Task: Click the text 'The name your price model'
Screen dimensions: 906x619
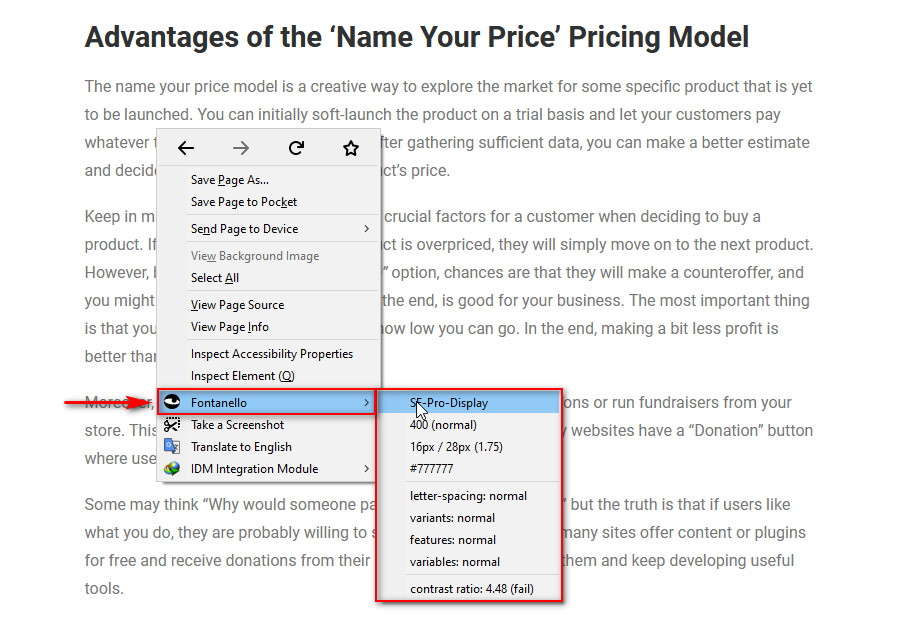Action: pos(181,86)
